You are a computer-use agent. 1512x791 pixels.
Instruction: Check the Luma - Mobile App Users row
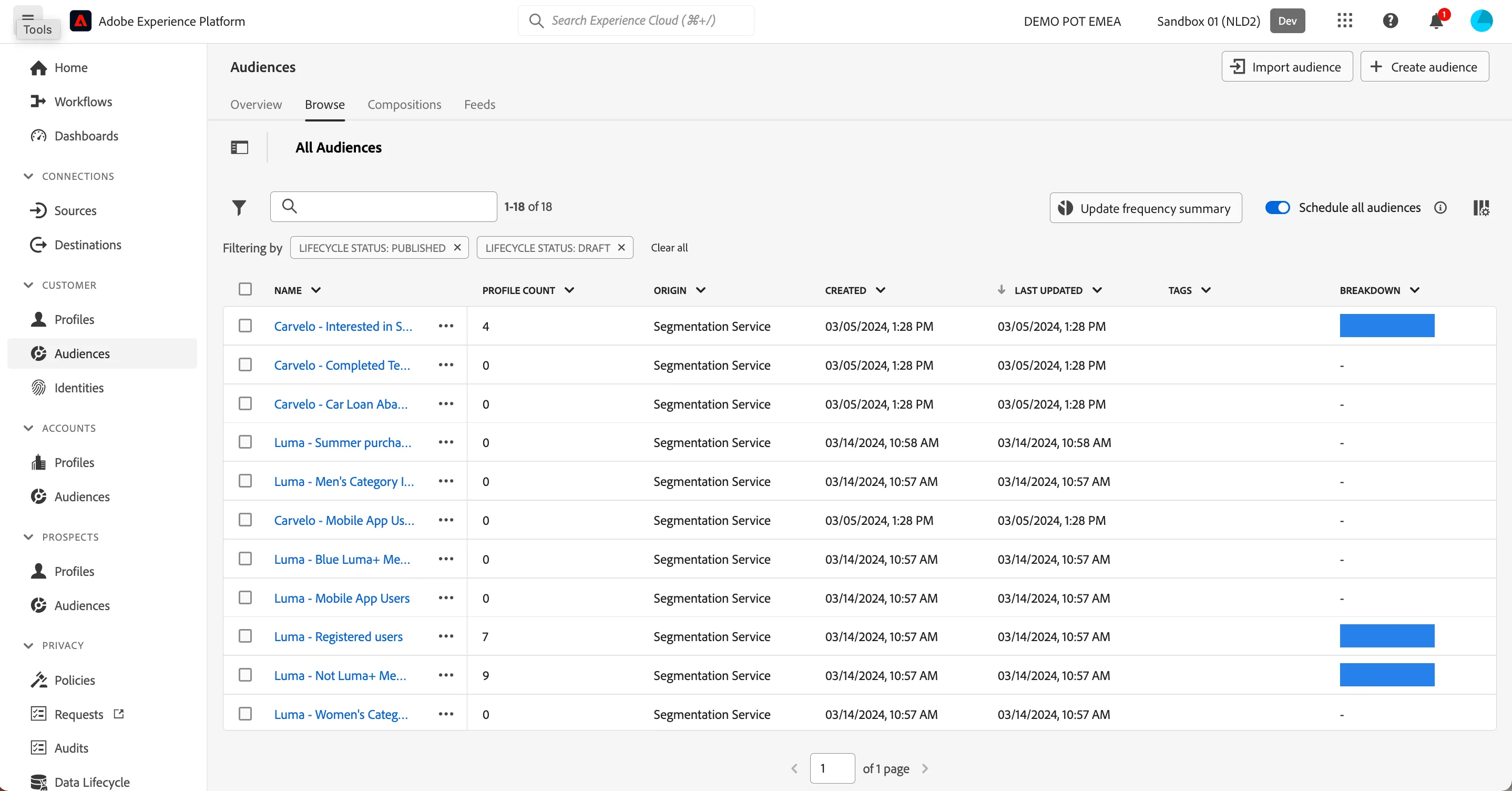pos(246,598)
